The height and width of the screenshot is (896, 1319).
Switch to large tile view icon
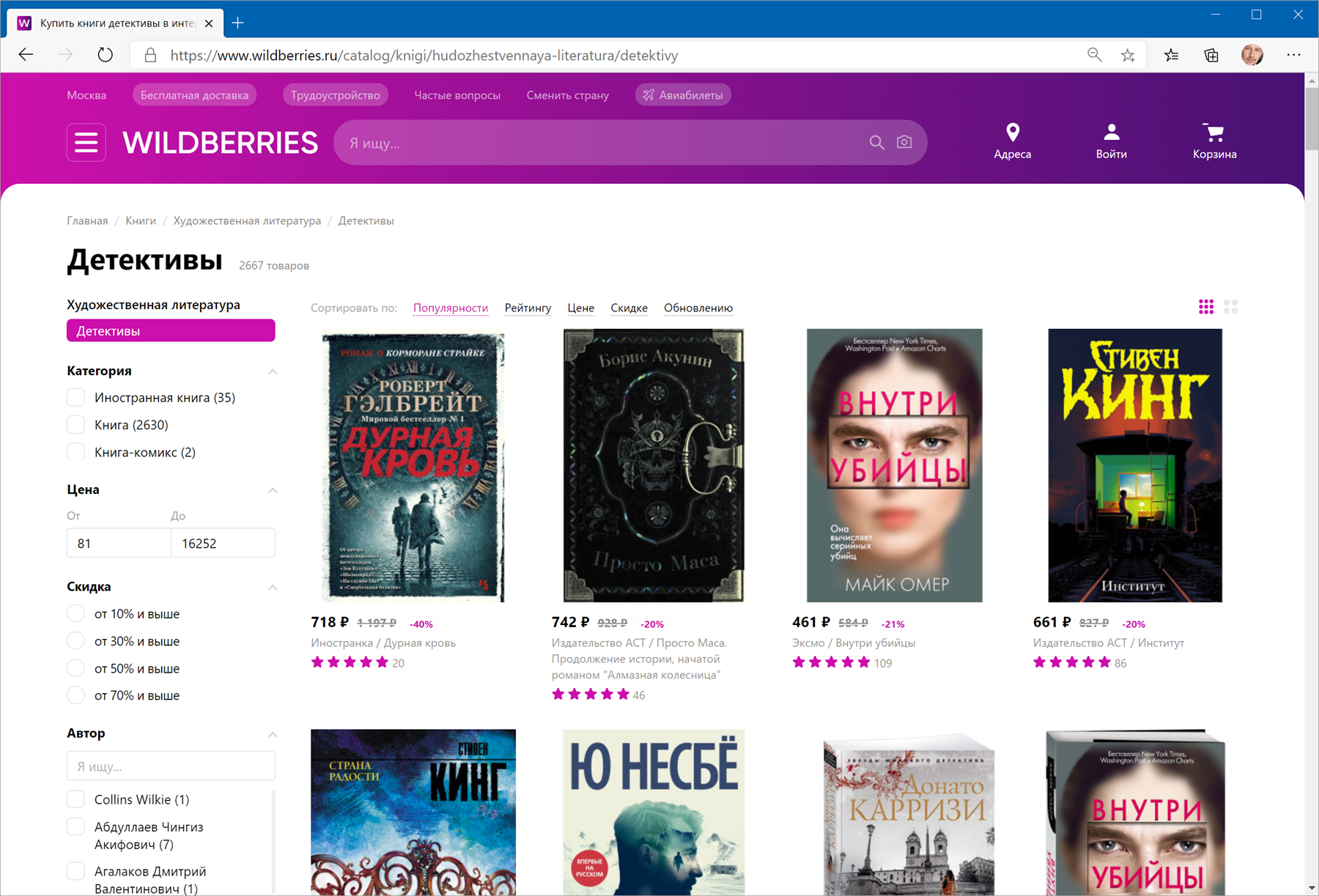[x=1230, y=307]
